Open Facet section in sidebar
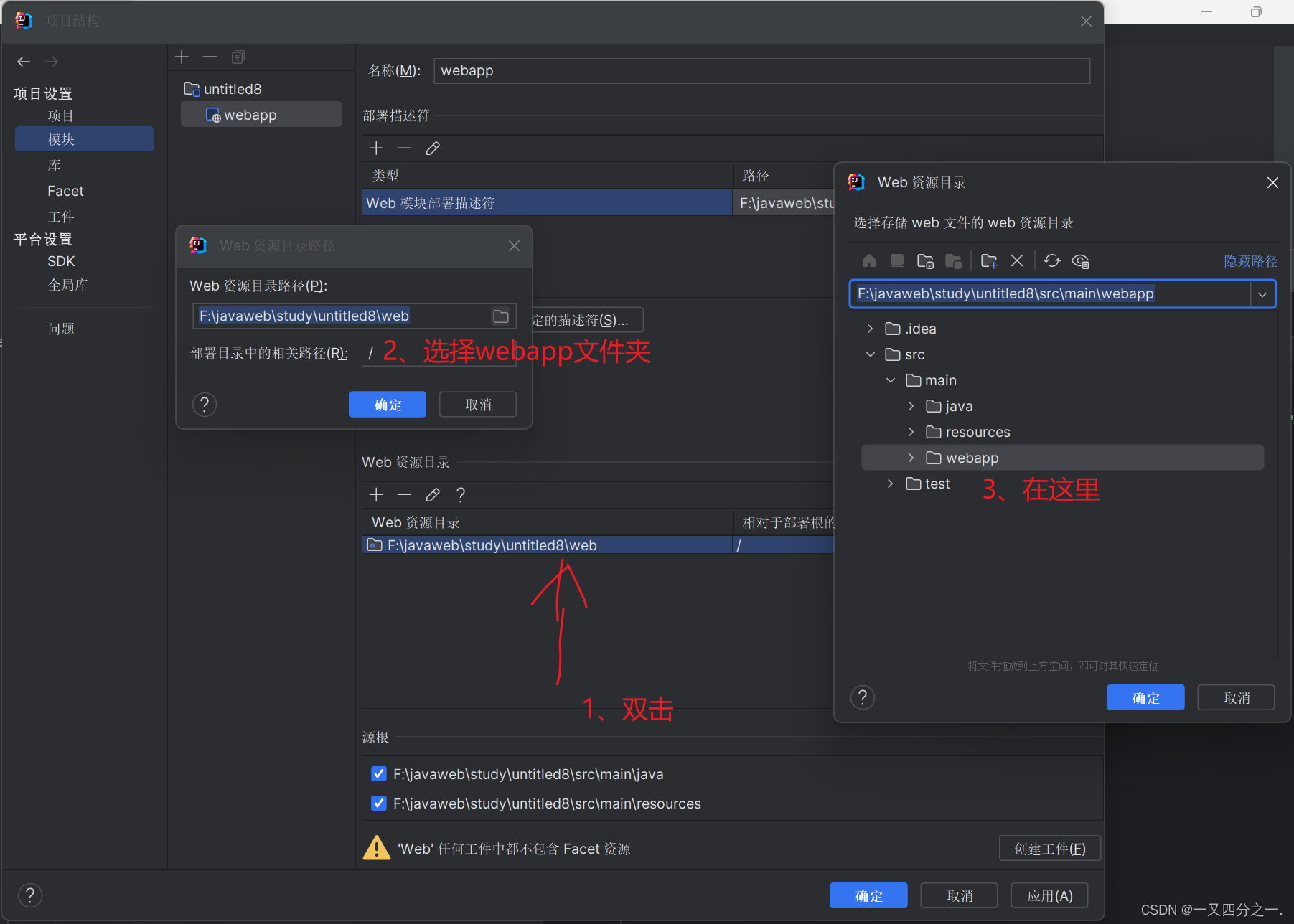Viewport: 1294px width, 924px height. pos(65,191)
